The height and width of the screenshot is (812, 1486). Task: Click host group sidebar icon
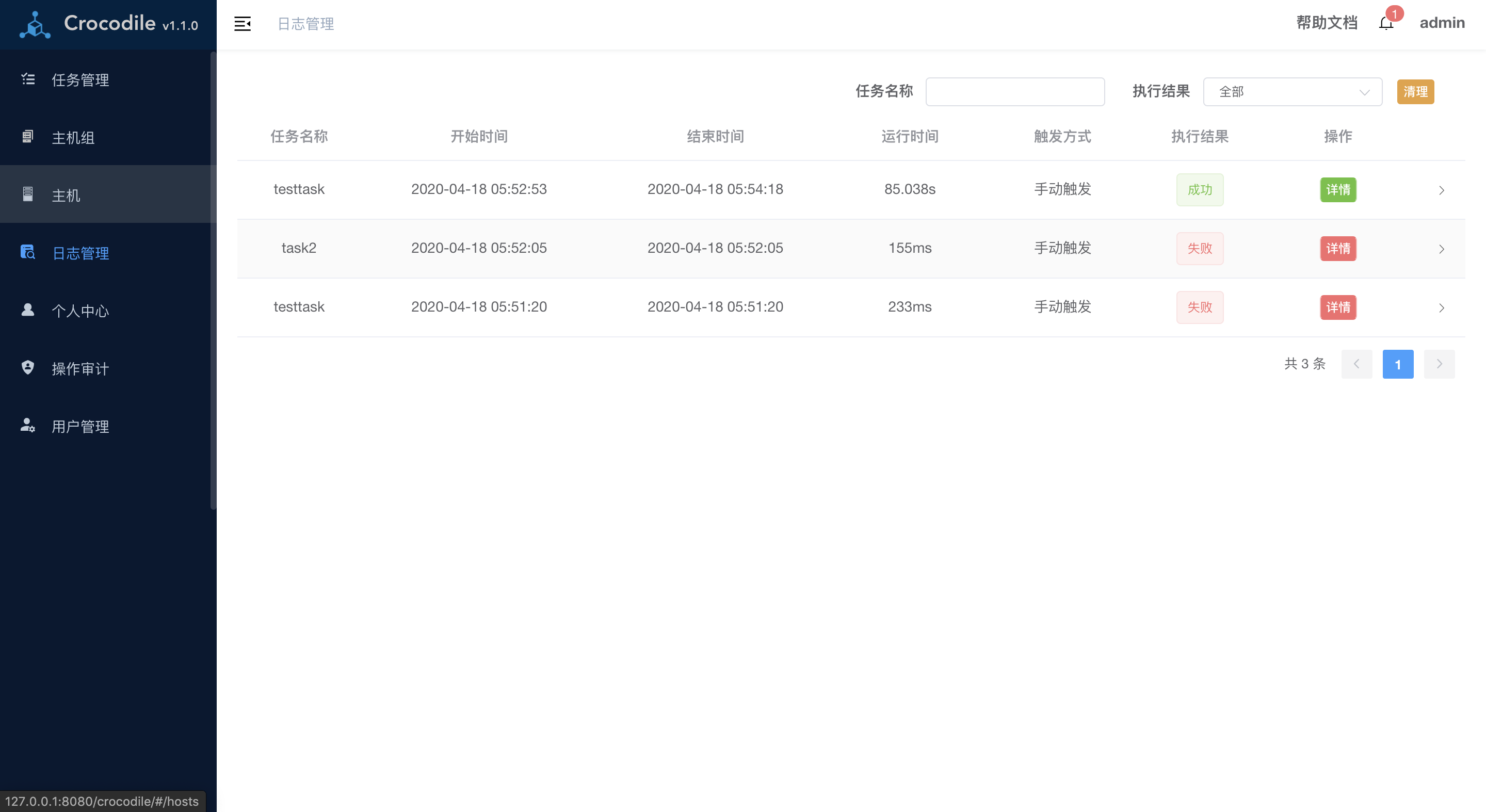tap(28, 137)
